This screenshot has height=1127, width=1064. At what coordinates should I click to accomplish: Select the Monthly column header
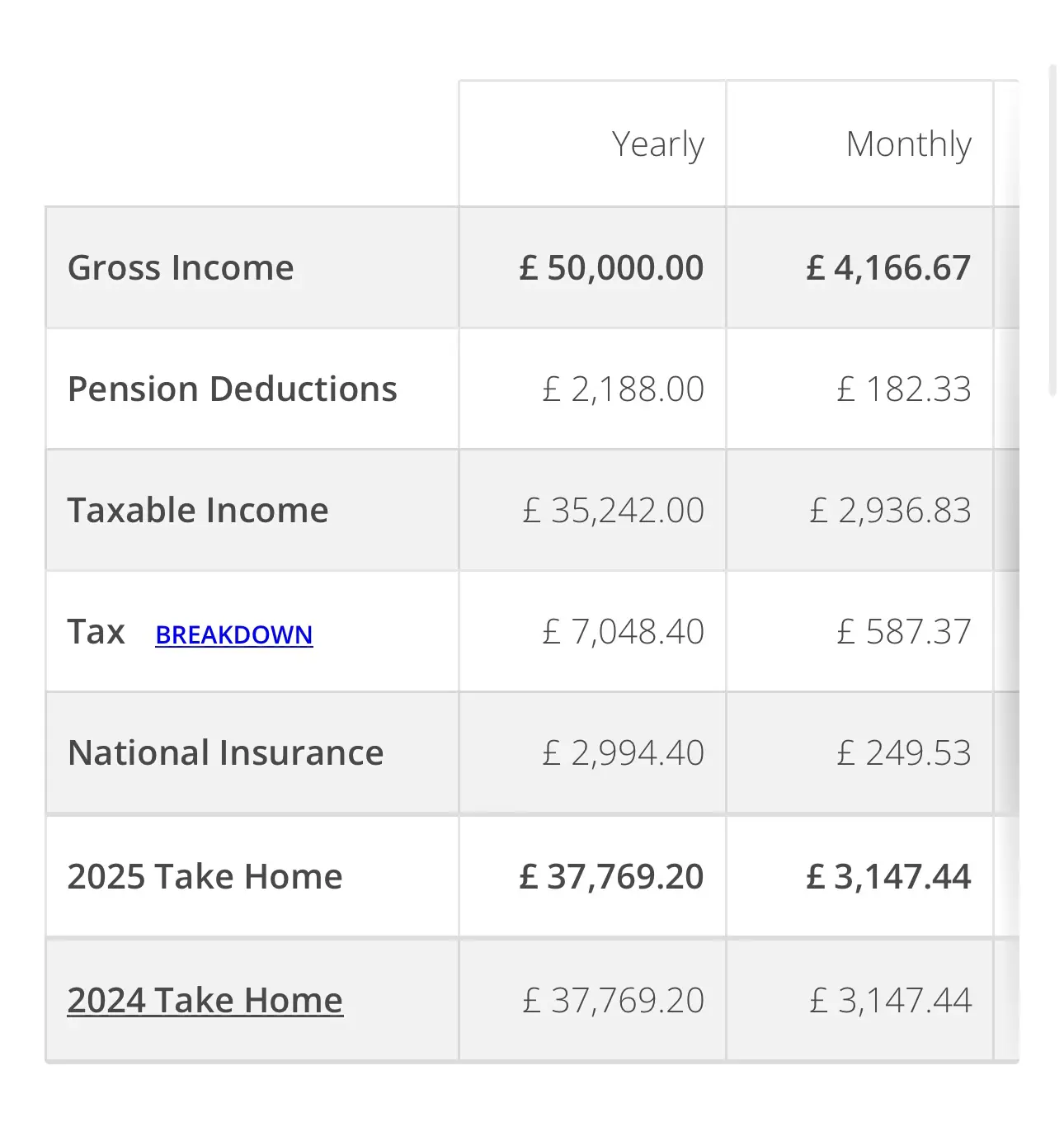(x=909, y=144)
